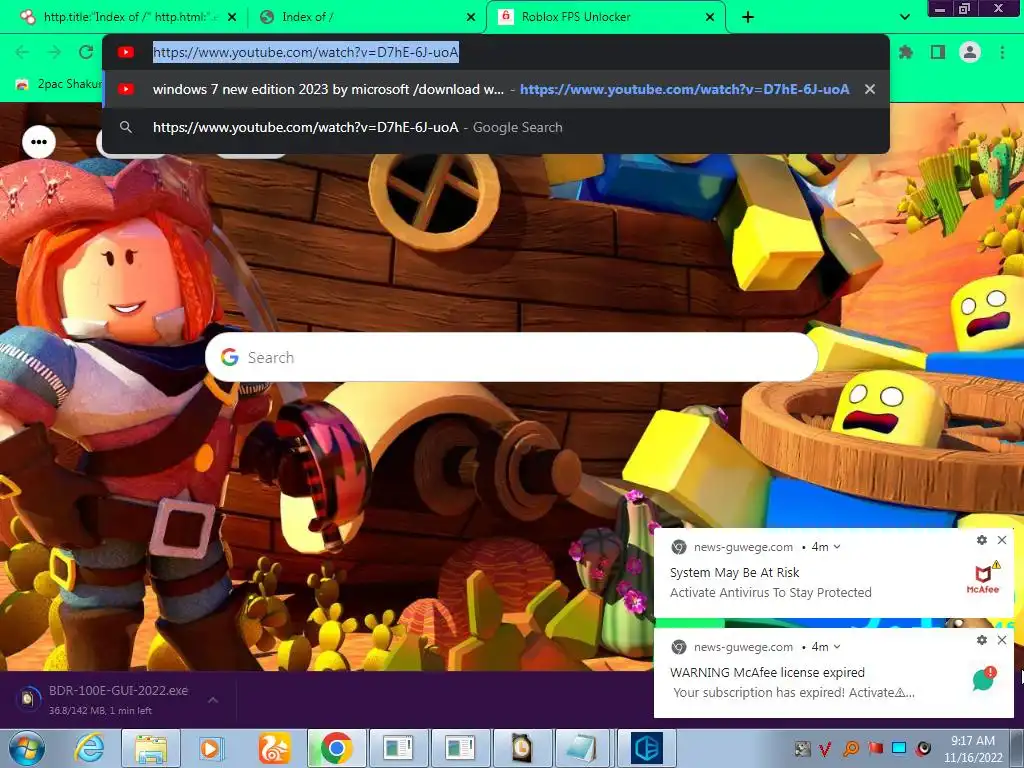Open the 2pac Shakur bookmark
This screenshot has width=1024, height=768.
59,84
